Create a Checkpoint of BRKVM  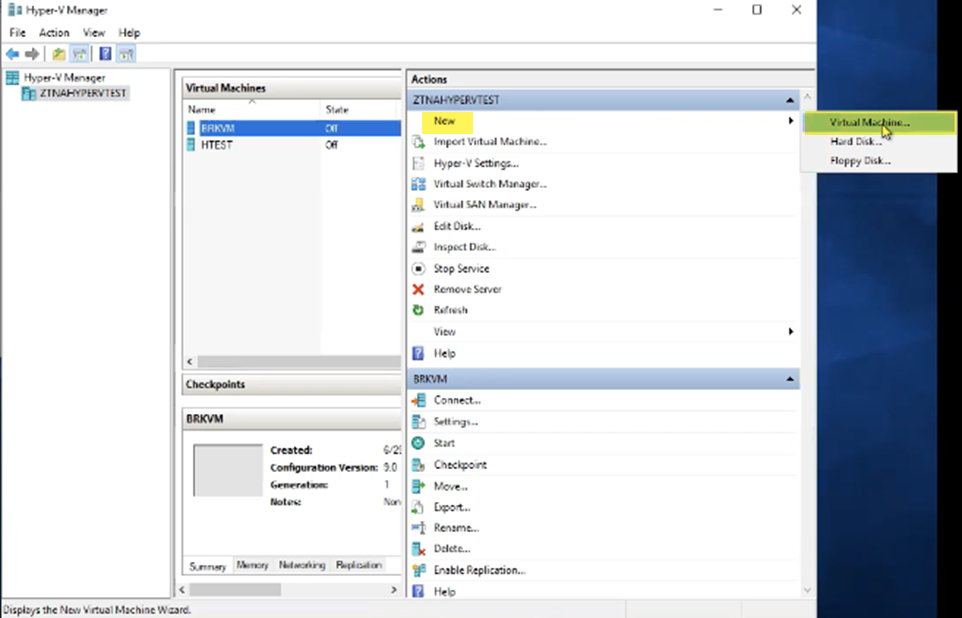461,464
